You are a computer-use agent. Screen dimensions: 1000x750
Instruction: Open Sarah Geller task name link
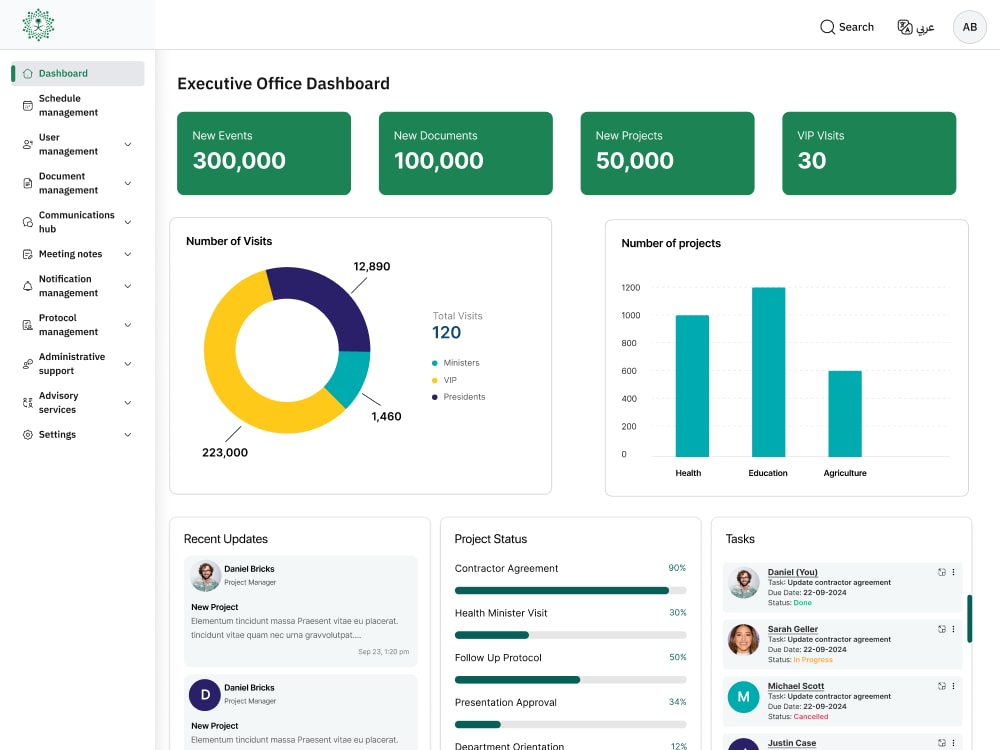pos(792,629)
